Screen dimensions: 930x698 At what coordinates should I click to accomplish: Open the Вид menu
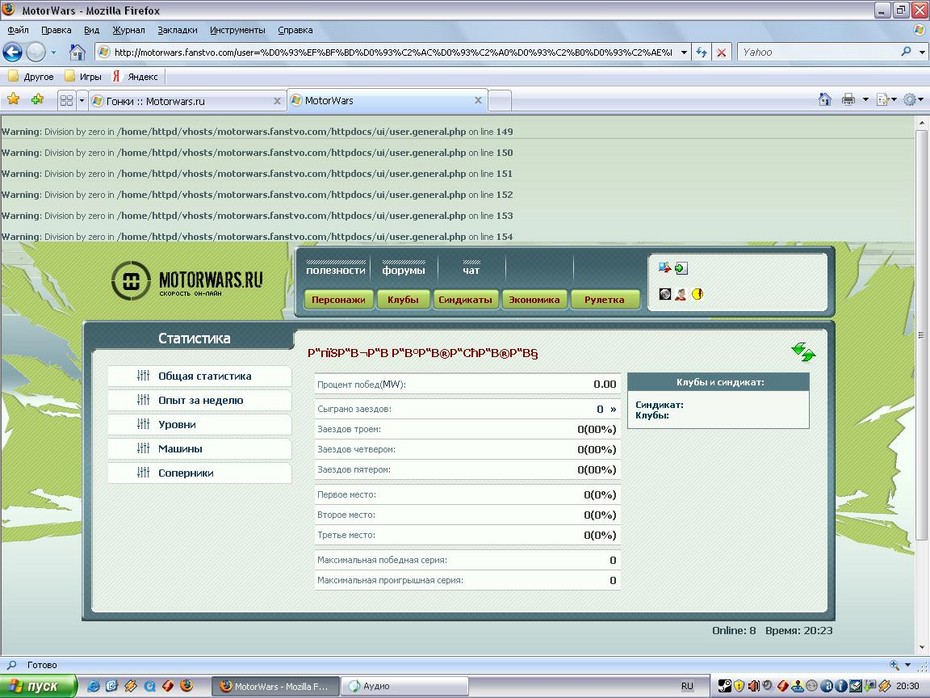point(91,30)
